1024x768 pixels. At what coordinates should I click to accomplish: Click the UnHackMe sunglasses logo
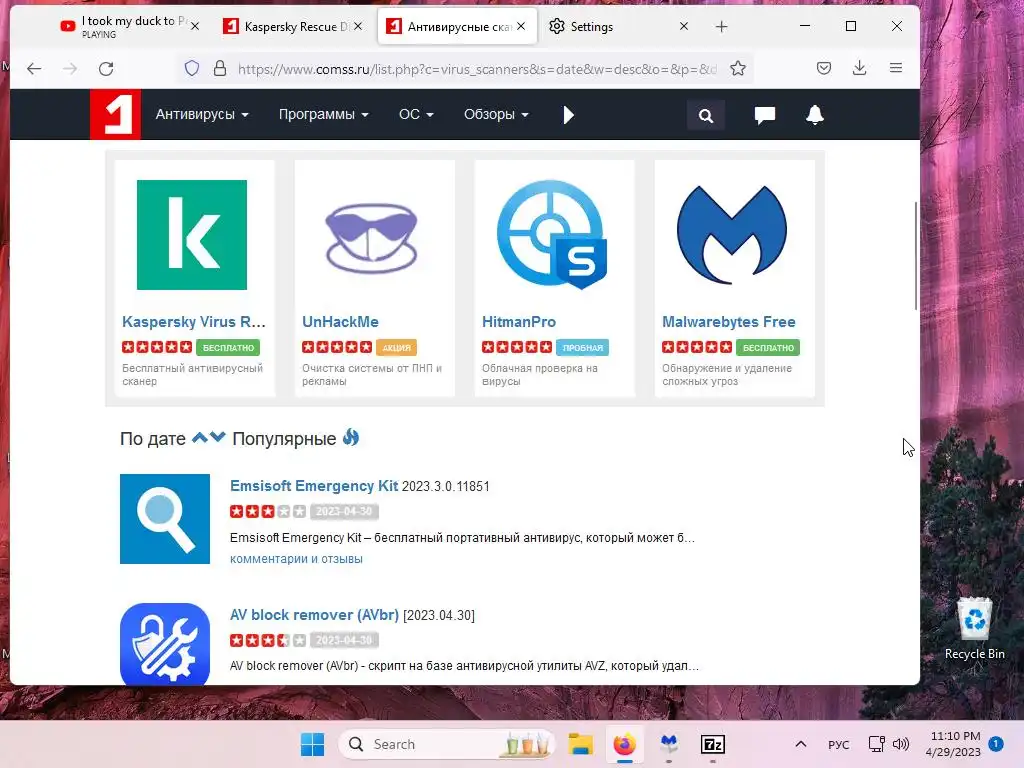pyautogui.click(x=372, y=237)
